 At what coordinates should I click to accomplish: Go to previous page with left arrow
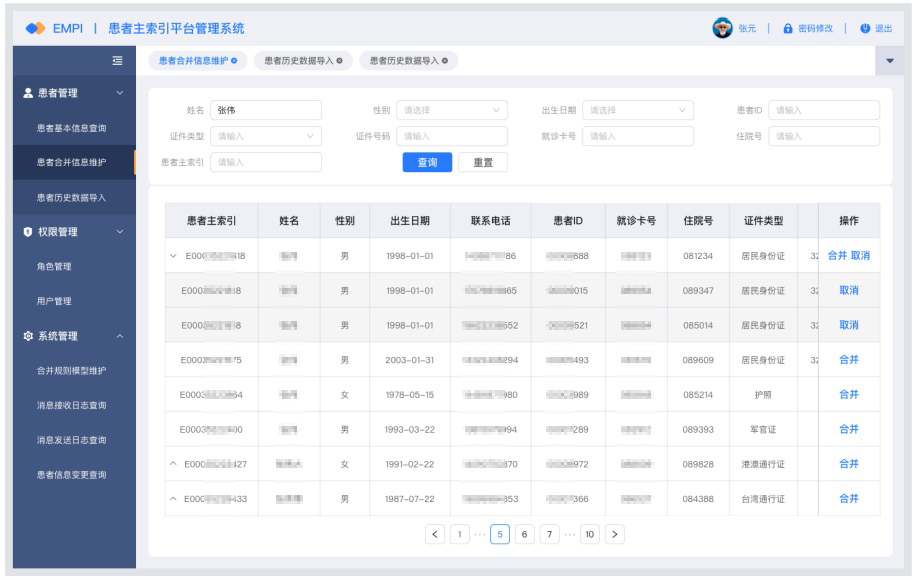[435, 534]
